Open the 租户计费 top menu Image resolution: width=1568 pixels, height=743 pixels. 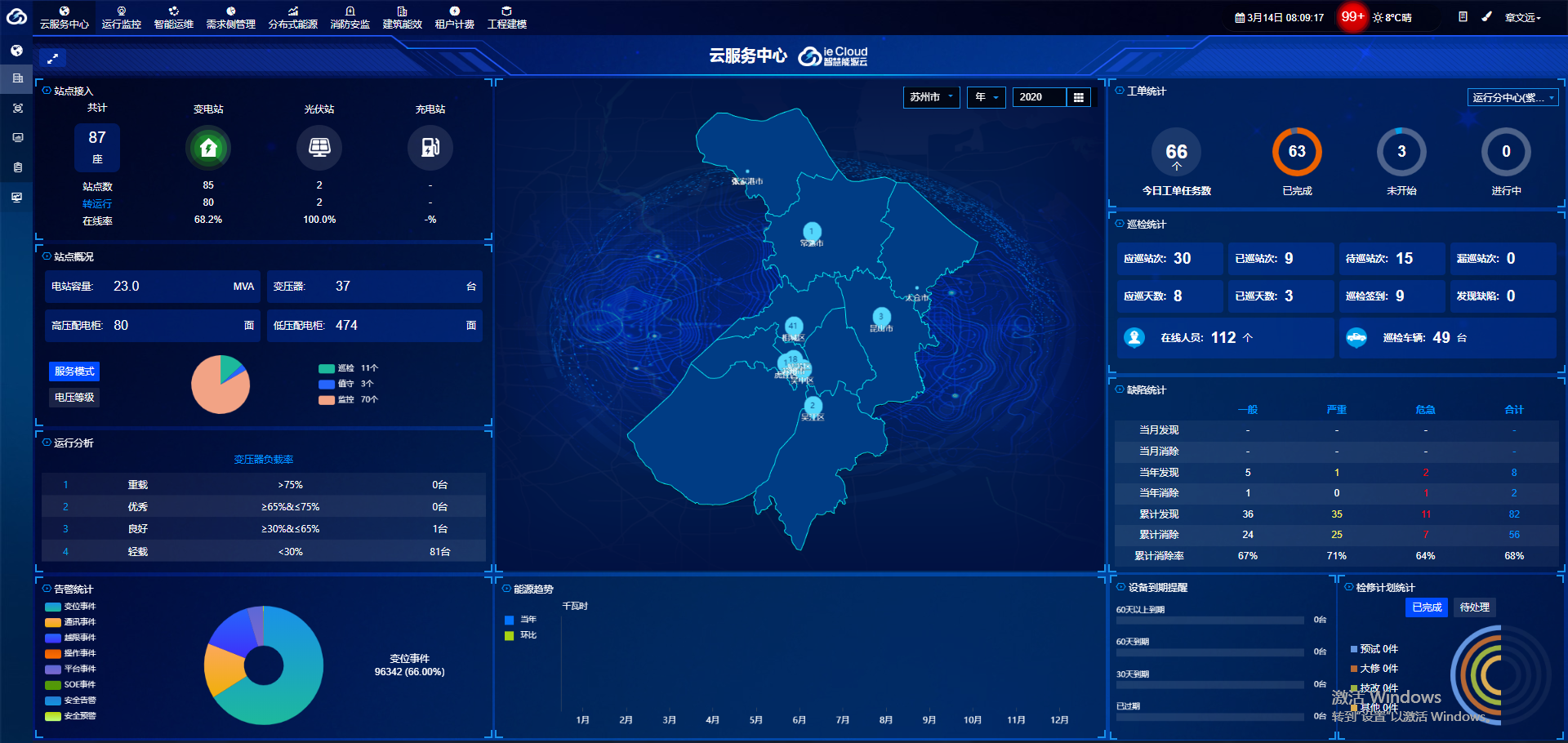coord(455,17)
